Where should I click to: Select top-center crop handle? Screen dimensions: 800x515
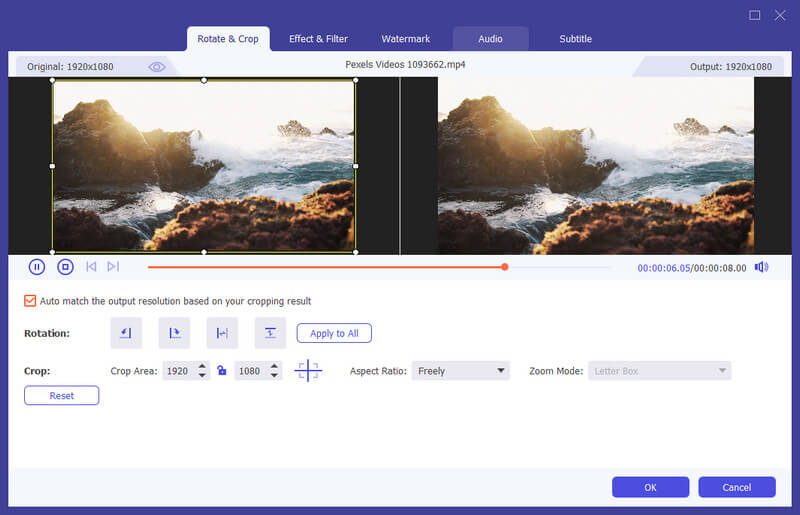[x=204, y=80]
